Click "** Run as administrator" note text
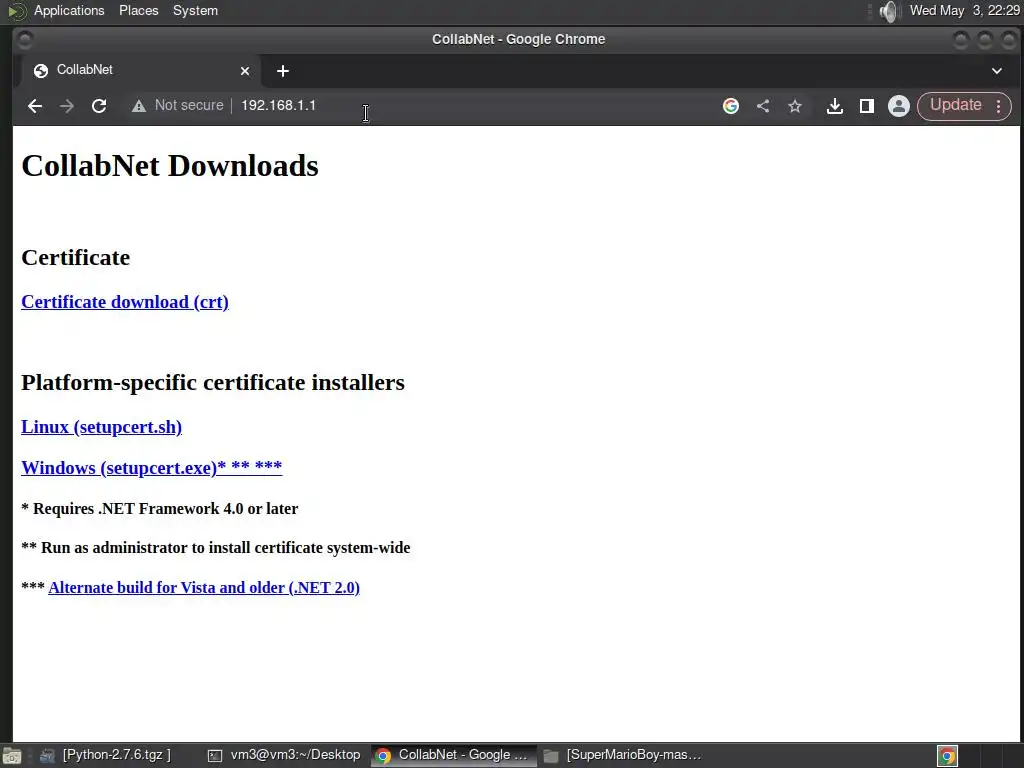The height and width of the screenshot is (768, 1024). (216, 547)
